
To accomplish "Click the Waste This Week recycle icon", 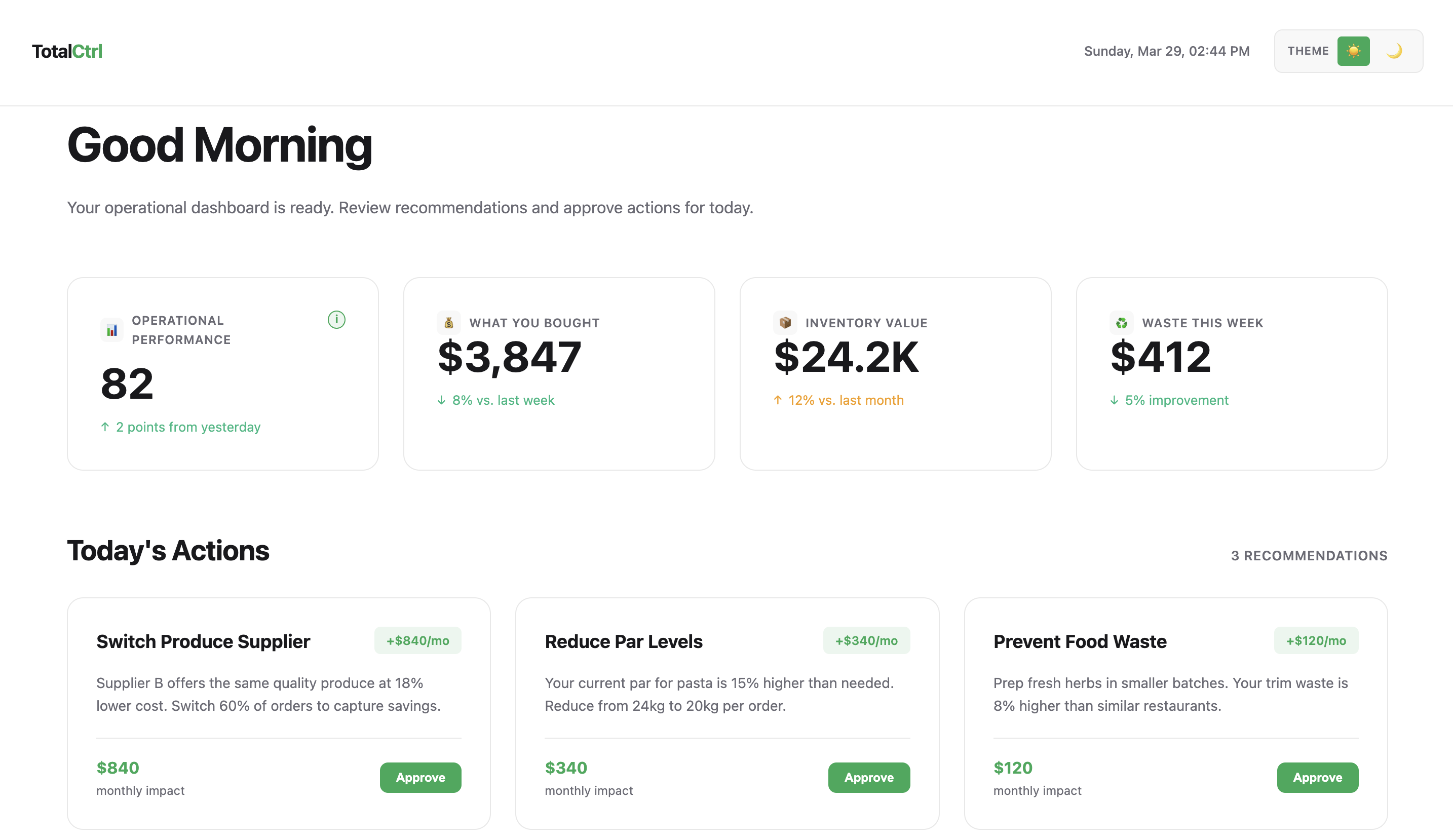I will coord(1122,323).
